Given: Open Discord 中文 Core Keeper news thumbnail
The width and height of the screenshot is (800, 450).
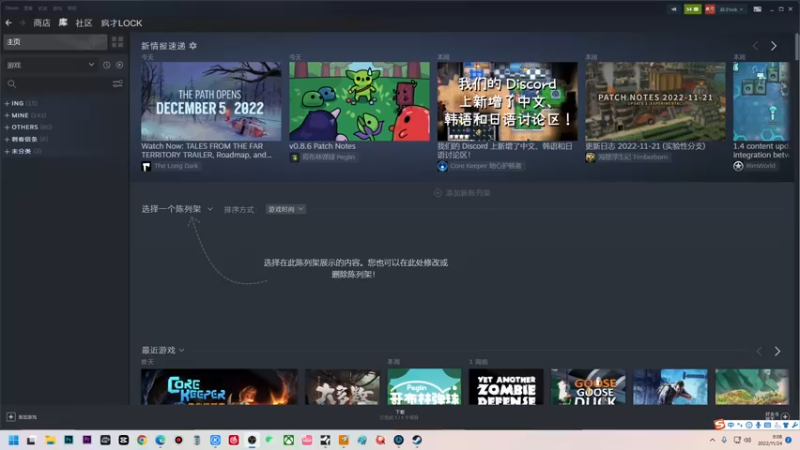Looking at the screenshot, I should click(x=507, y=102).
